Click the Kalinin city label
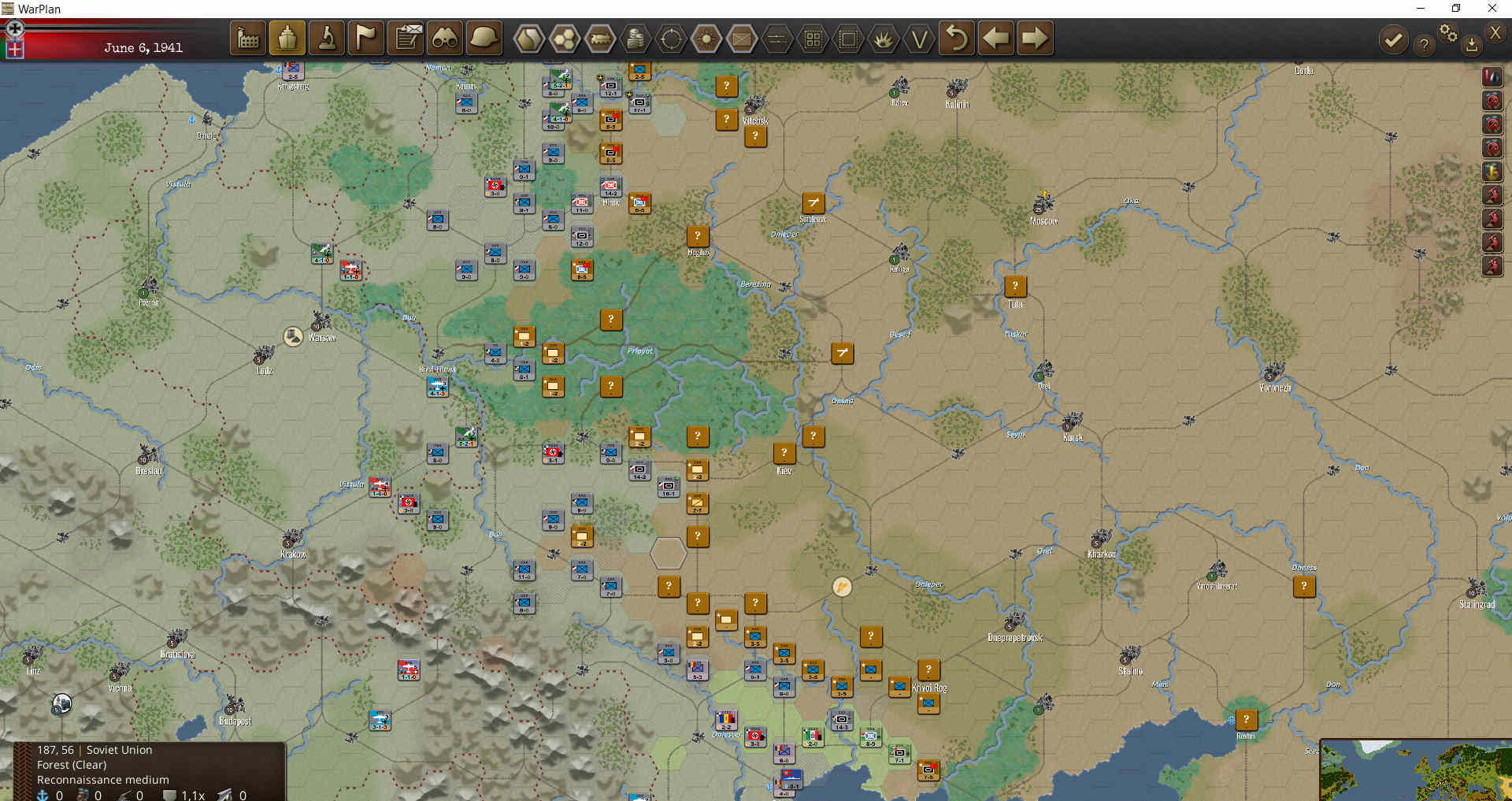This screenshot has height=801, width=1512. (958, 104)
